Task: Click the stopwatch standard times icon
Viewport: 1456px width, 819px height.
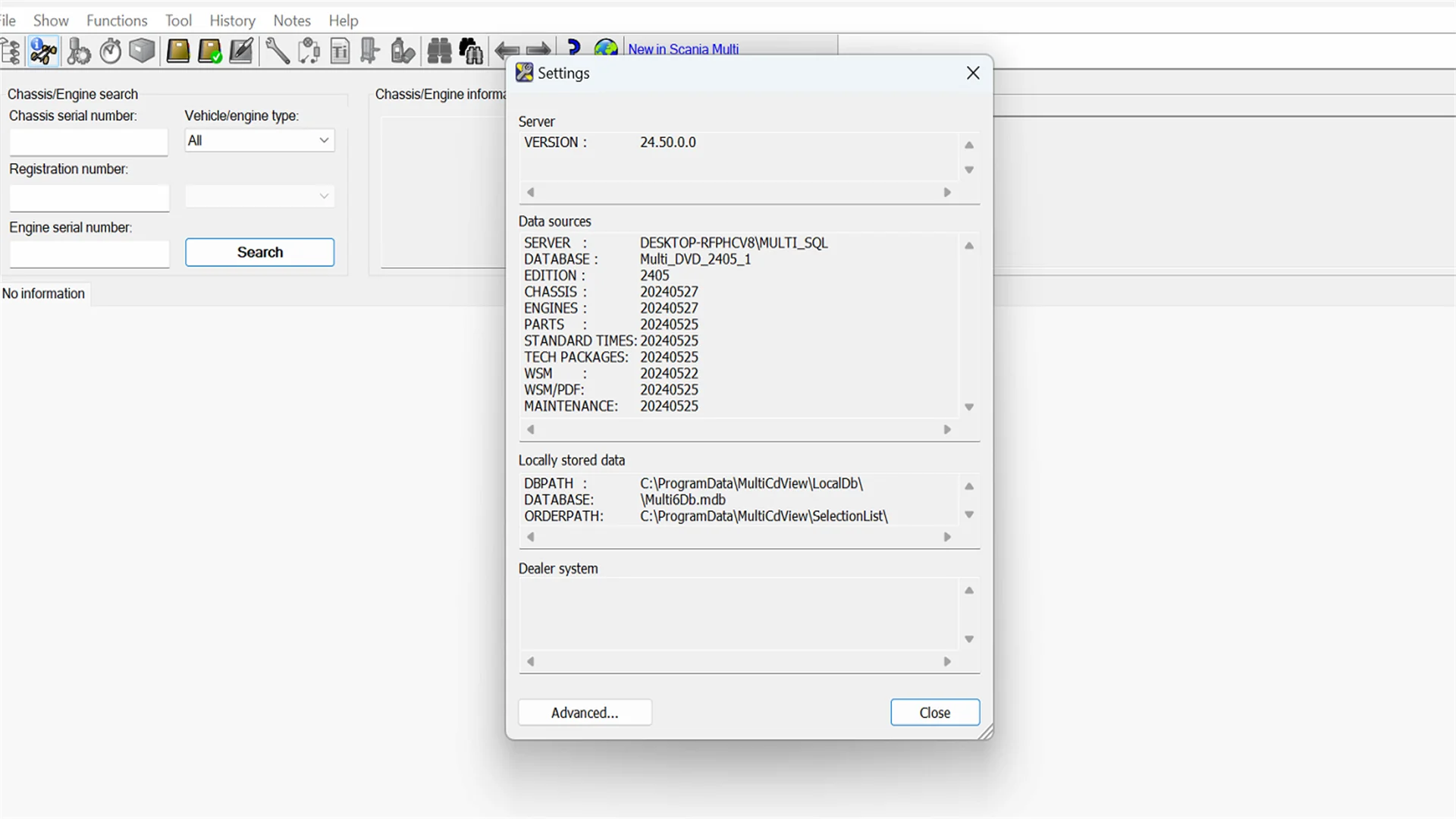Action: pos(111,51)
